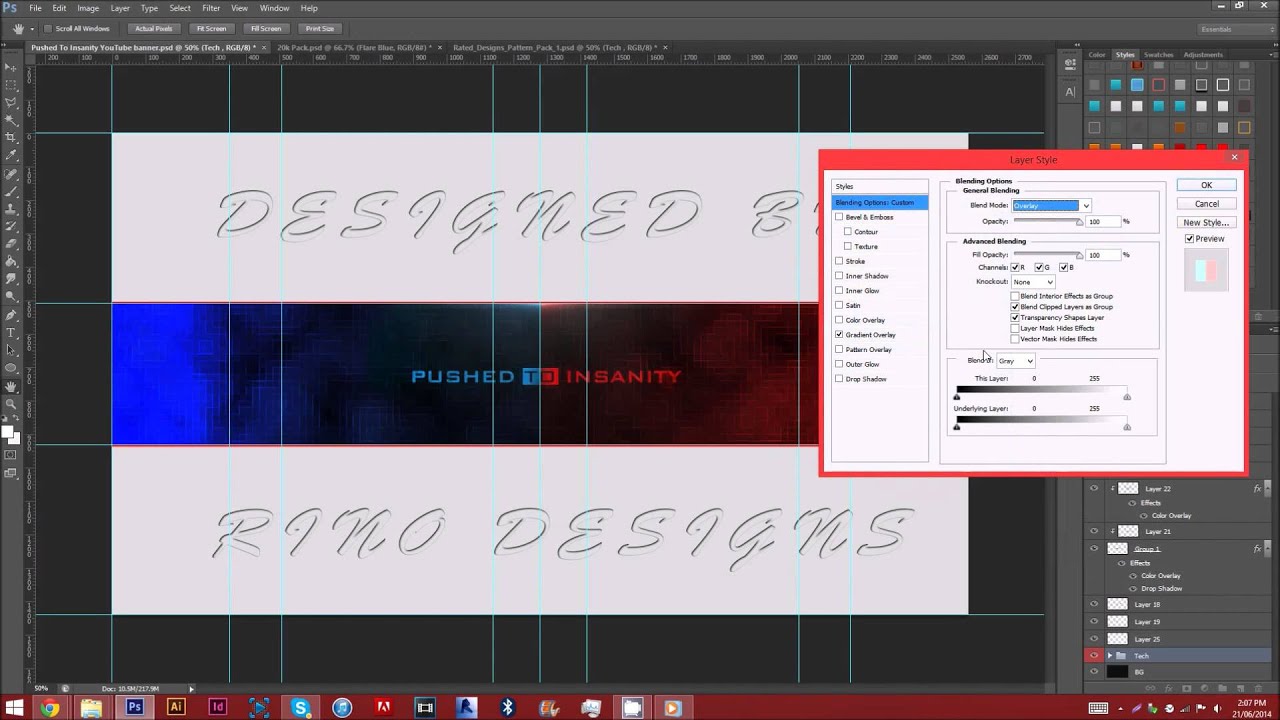Enable the Drop Shadow checkbox
This screenshot has width=1280, height=720.
[839, 379]
